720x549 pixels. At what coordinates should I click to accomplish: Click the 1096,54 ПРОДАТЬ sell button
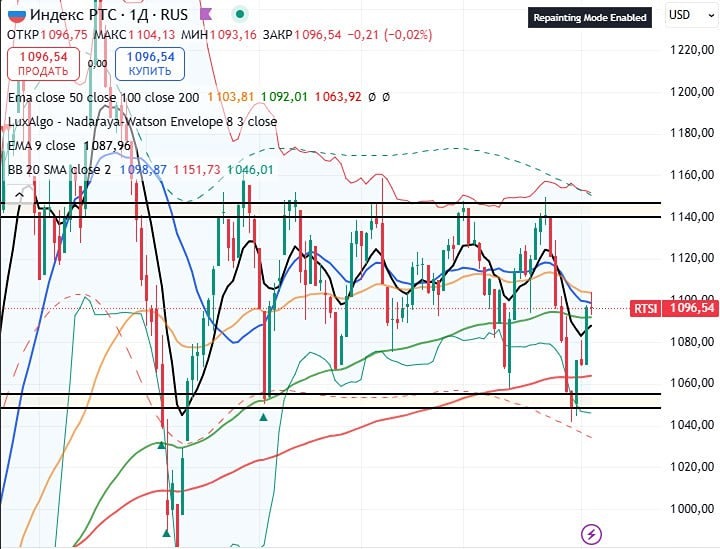click(x=43, y=64)
